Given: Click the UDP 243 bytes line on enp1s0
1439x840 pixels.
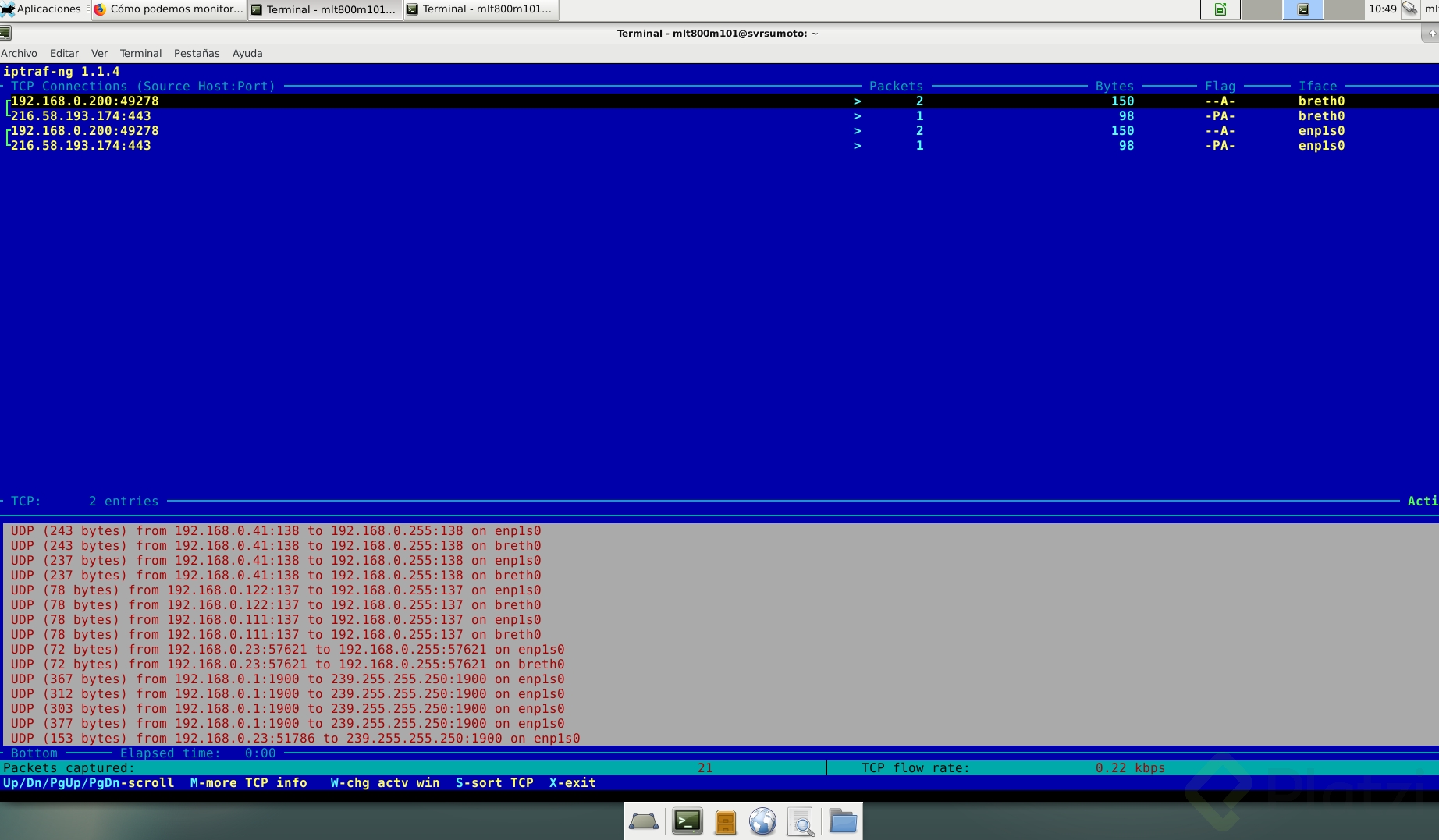Looking at the screenshot, I should click(x=276, y=530).
